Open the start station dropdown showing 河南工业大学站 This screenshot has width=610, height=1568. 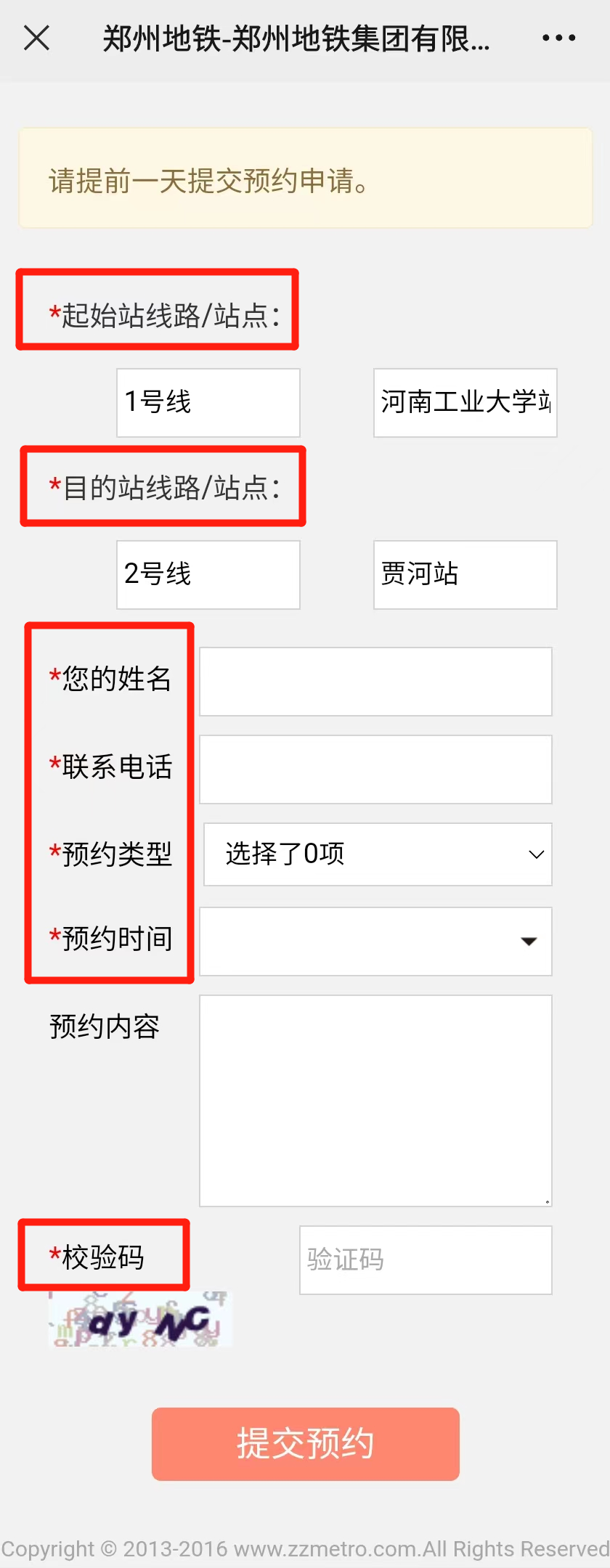465,403
